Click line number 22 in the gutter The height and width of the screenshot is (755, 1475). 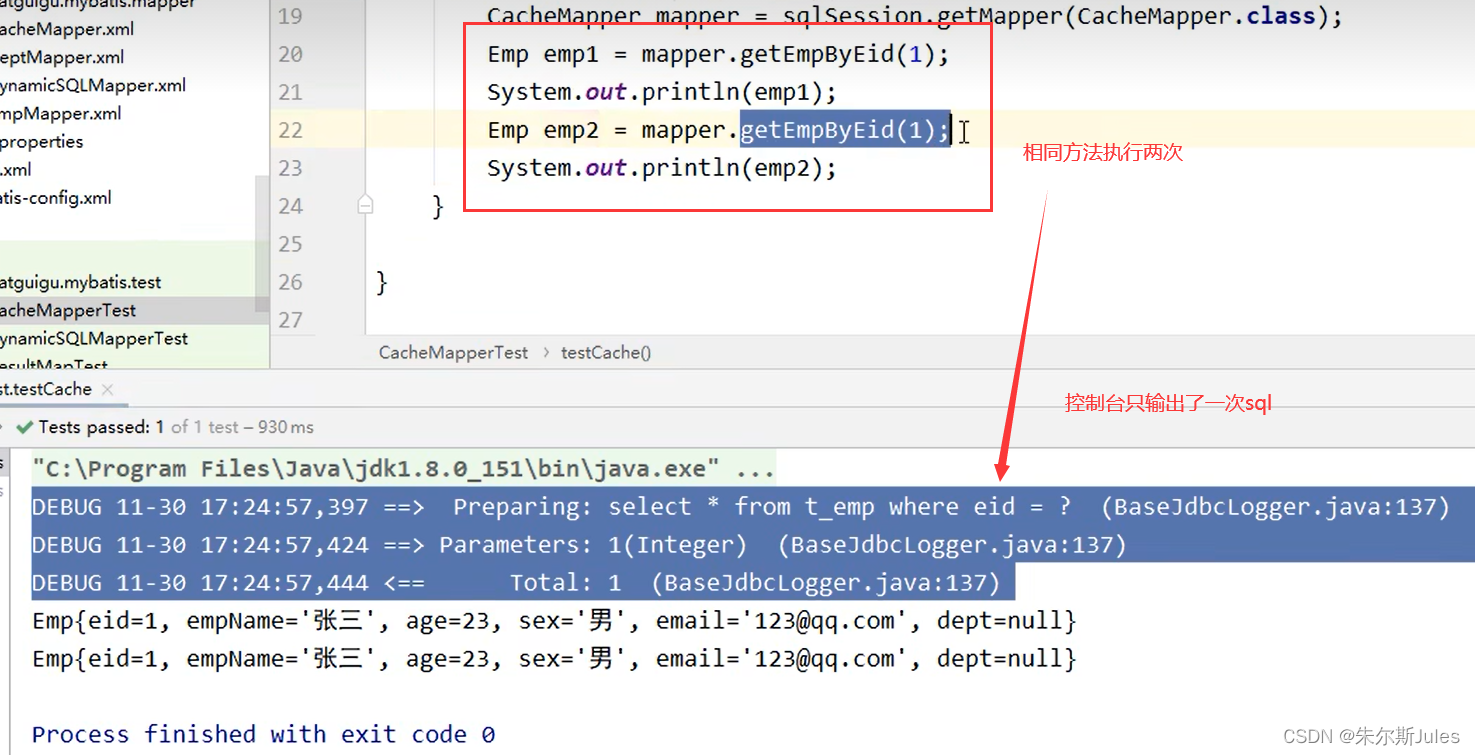pos(290,130)
